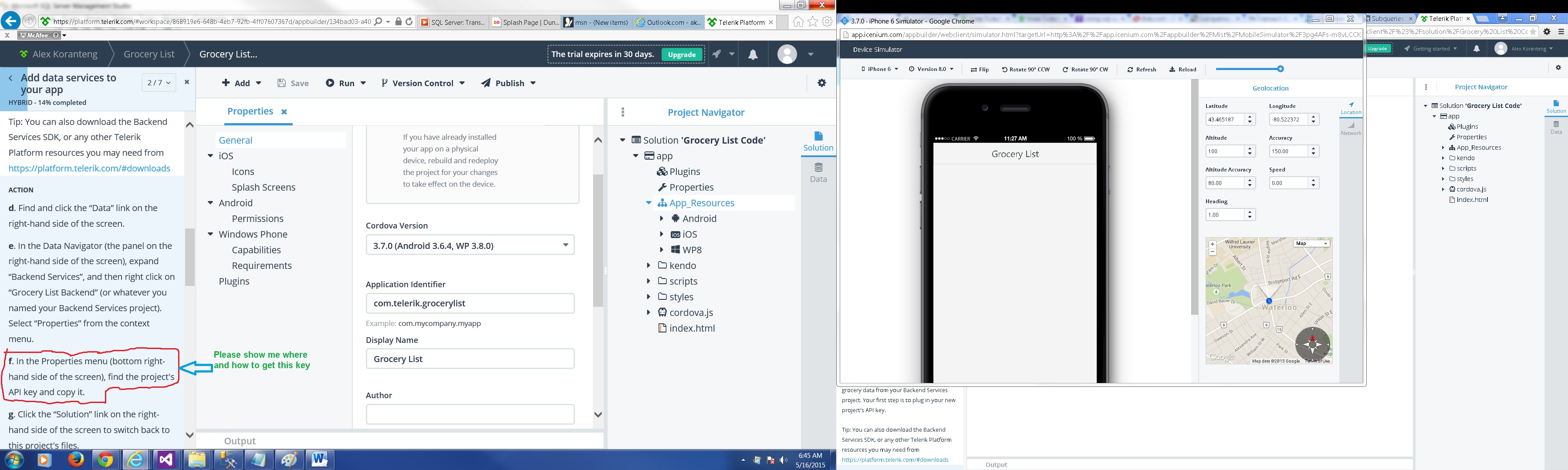Click the Flip device button
This screenshot has height=470, width=1568.
[x=980, y=69]
